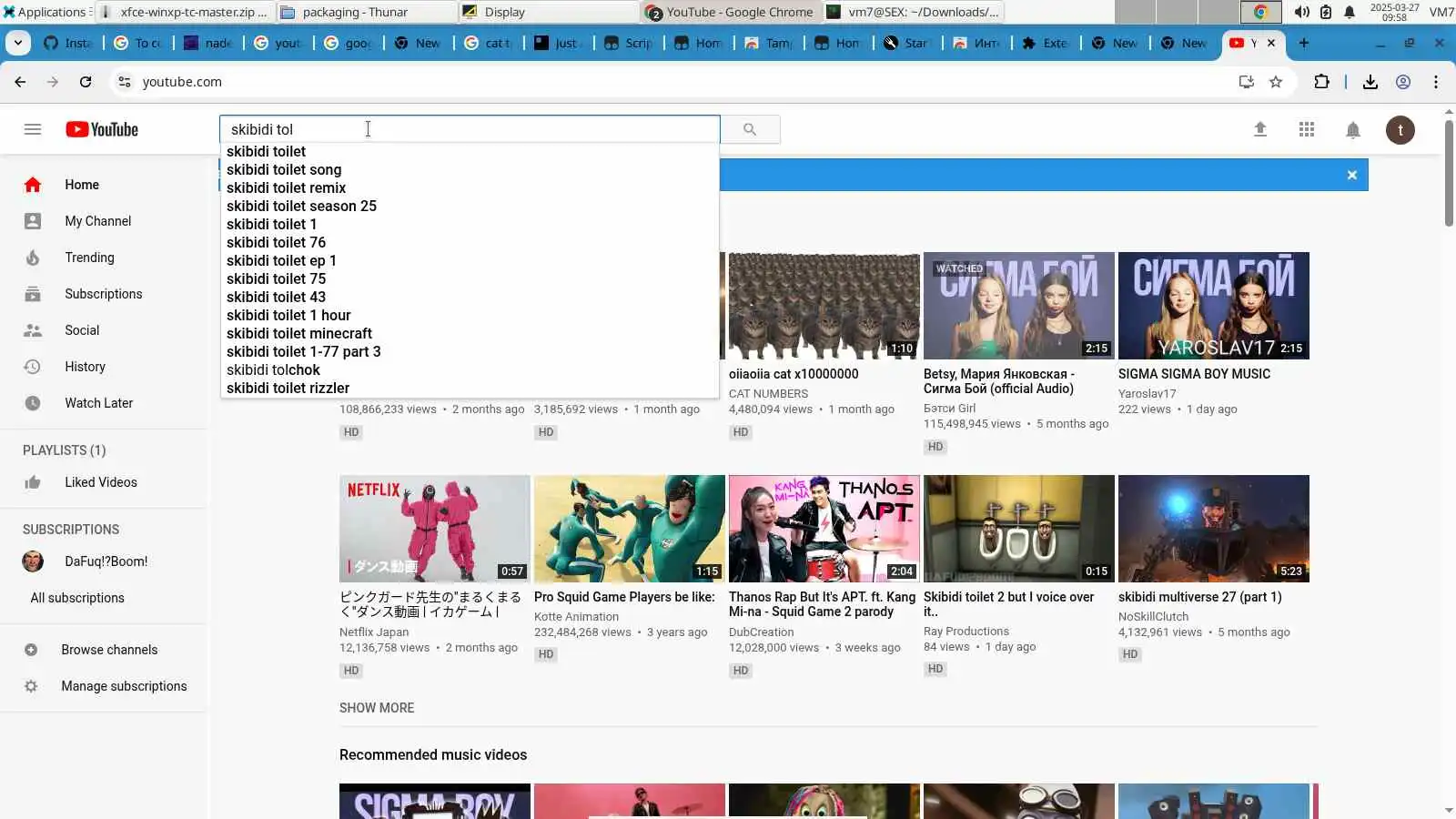Image resolution: width=1456 pixels, height=819 pixels.
Task: Open the Chrome downloads icon
Action: click(1370, 82)
